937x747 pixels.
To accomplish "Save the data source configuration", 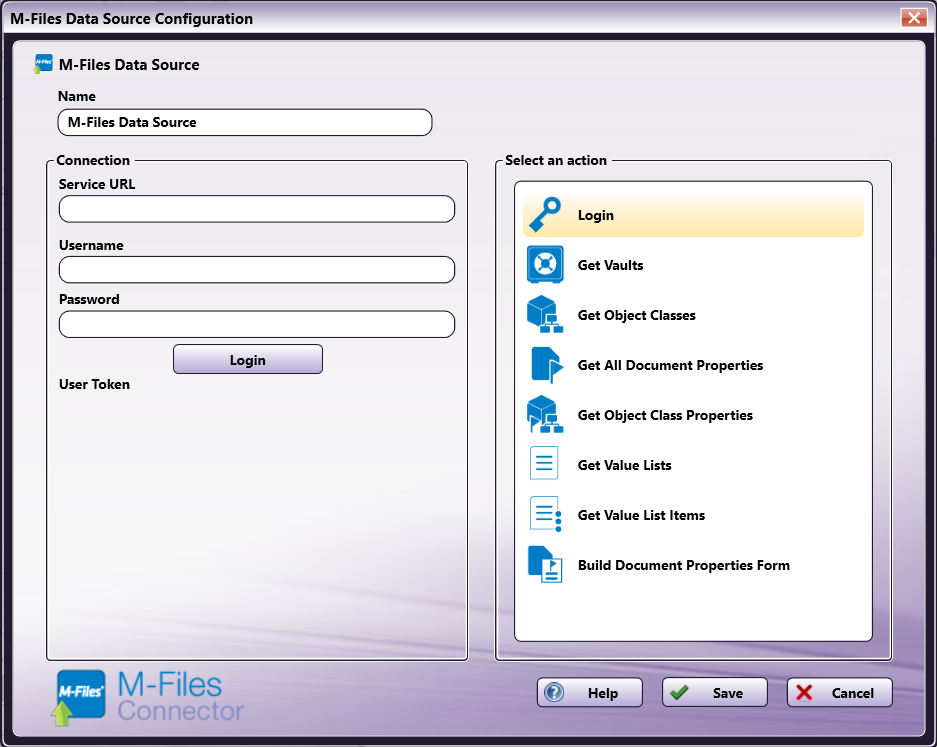I will coord(714,693).
